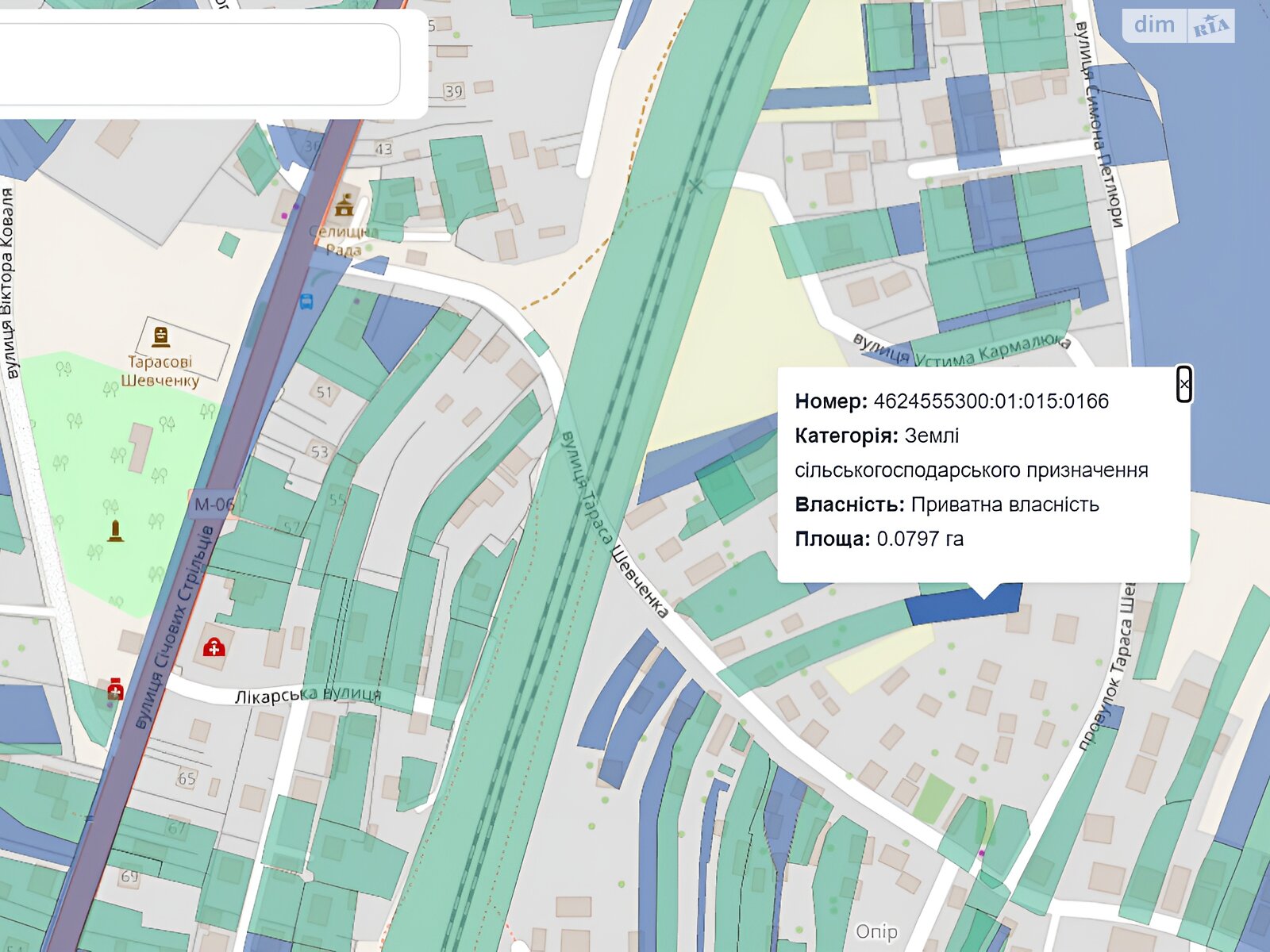The image size is (1270, 952).
Task: Click the Тарасові Шевченку memorial icon
Action: coord(161,336)
